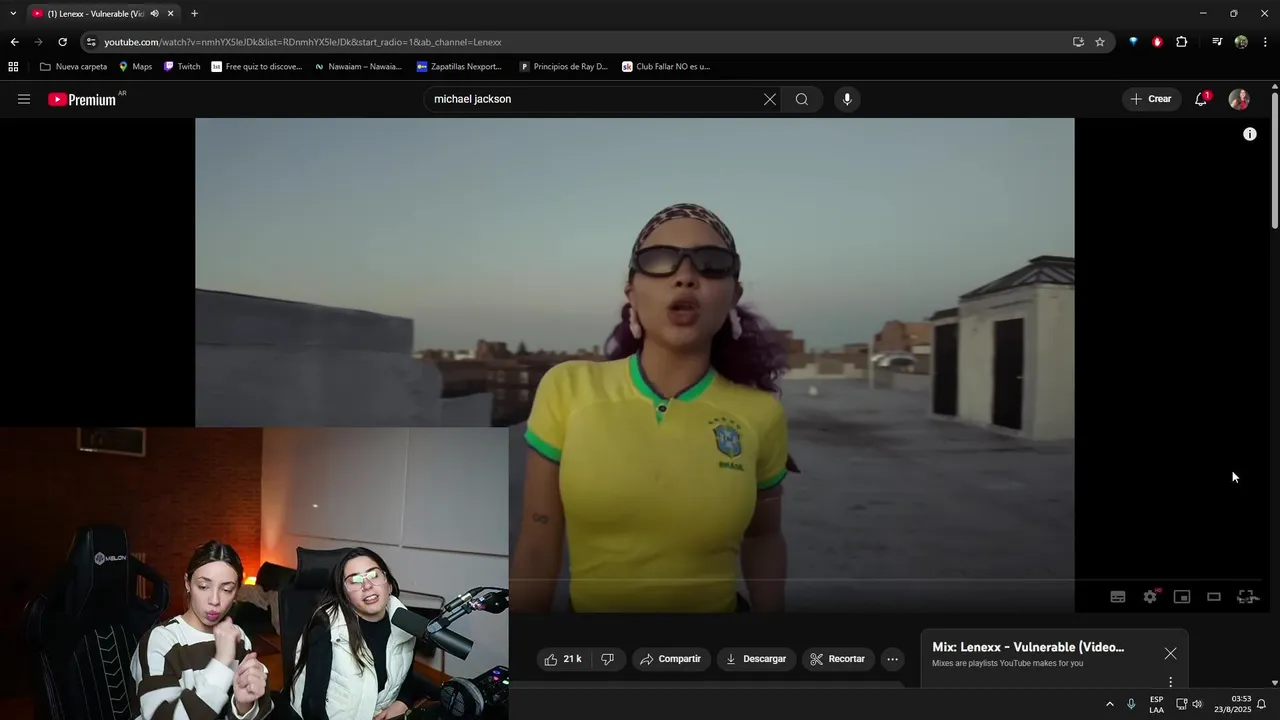Run search with the magnifier button
This screenshot has height=720, width=1280.
click(x=802, y=99)
